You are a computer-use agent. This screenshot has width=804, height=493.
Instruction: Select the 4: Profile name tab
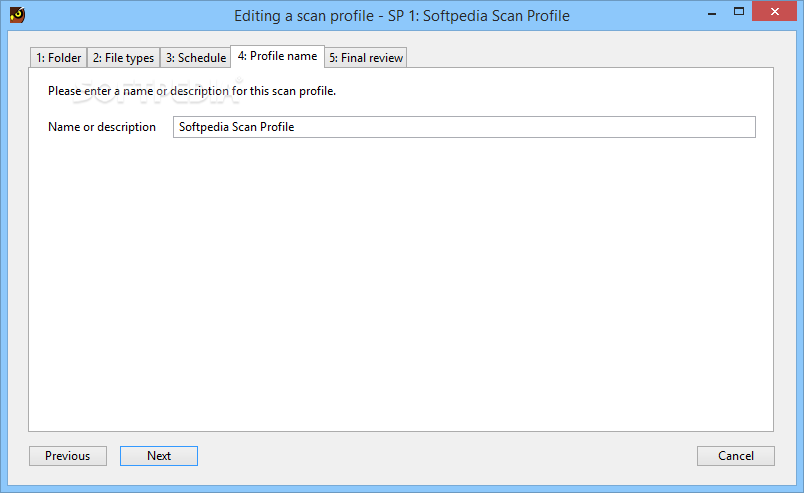pos(277,56)
